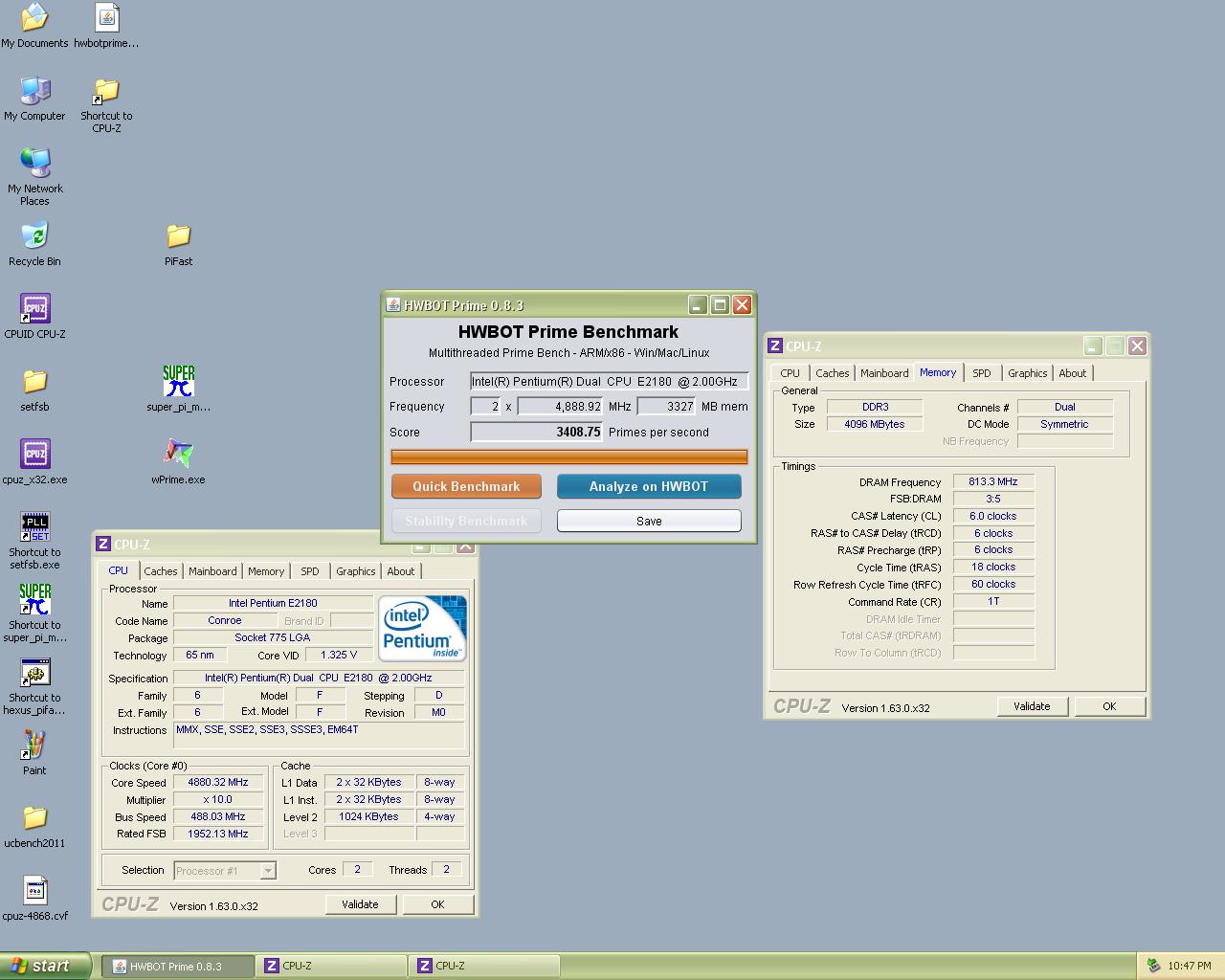
Task: Click the Core VID value 1.325 V
Action: 340,656
